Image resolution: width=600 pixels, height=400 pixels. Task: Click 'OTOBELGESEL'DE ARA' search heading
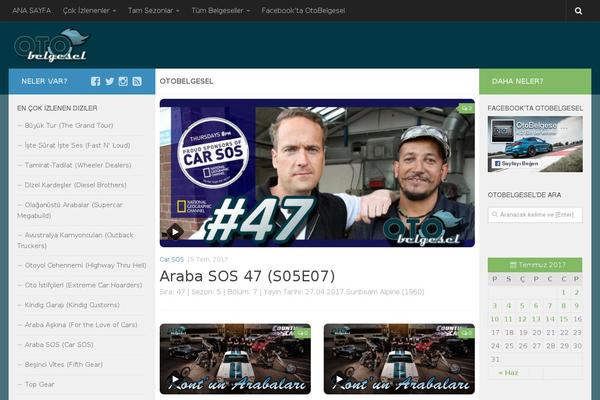(524, 195)
